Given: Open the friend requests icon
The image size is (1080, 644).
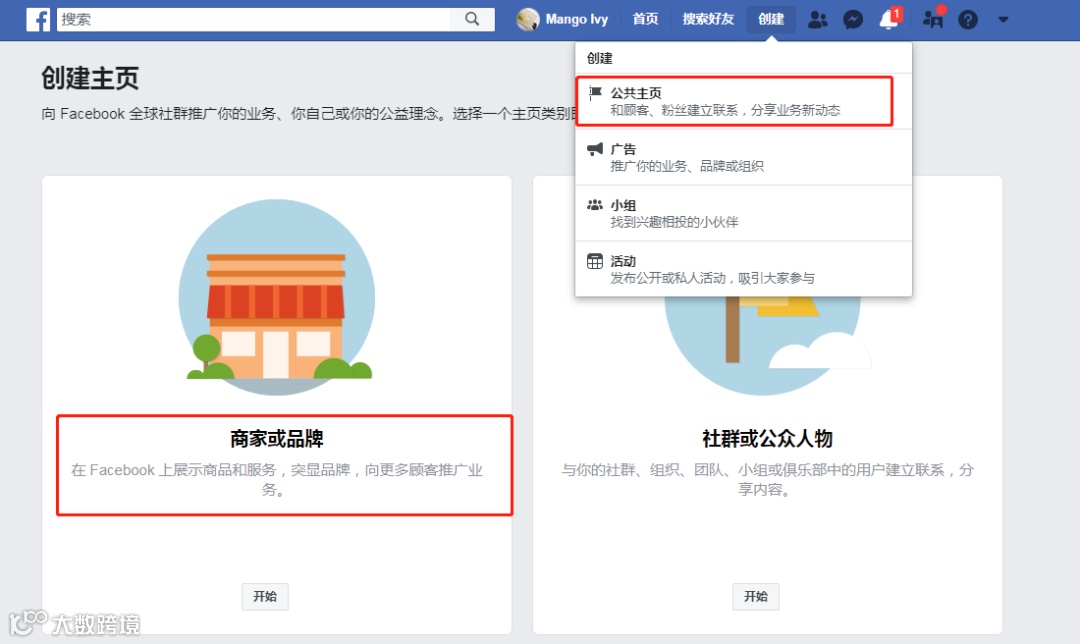Looking at the screenshot, I should click(x=818, y=19).
